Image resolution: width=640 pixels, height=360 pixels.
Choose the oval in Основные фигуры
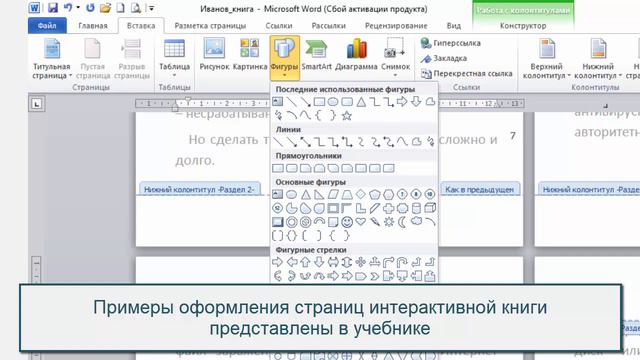[291, 195]
